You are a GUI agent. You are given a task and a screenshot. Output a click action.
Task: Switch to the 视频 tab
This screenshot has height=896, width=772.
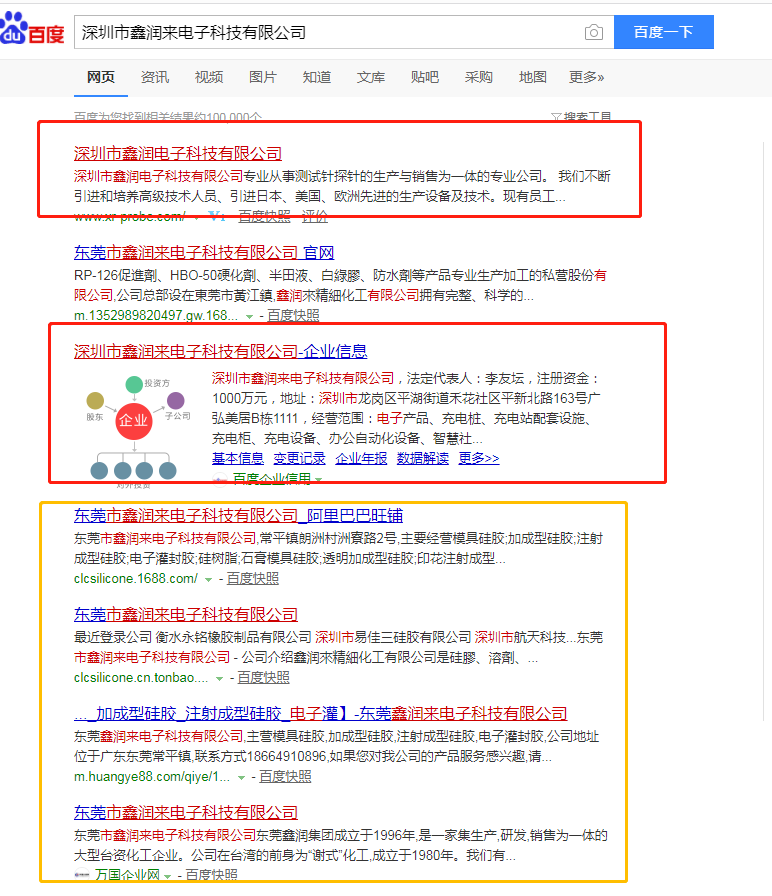pyautogui.click(x=209, y=77)
